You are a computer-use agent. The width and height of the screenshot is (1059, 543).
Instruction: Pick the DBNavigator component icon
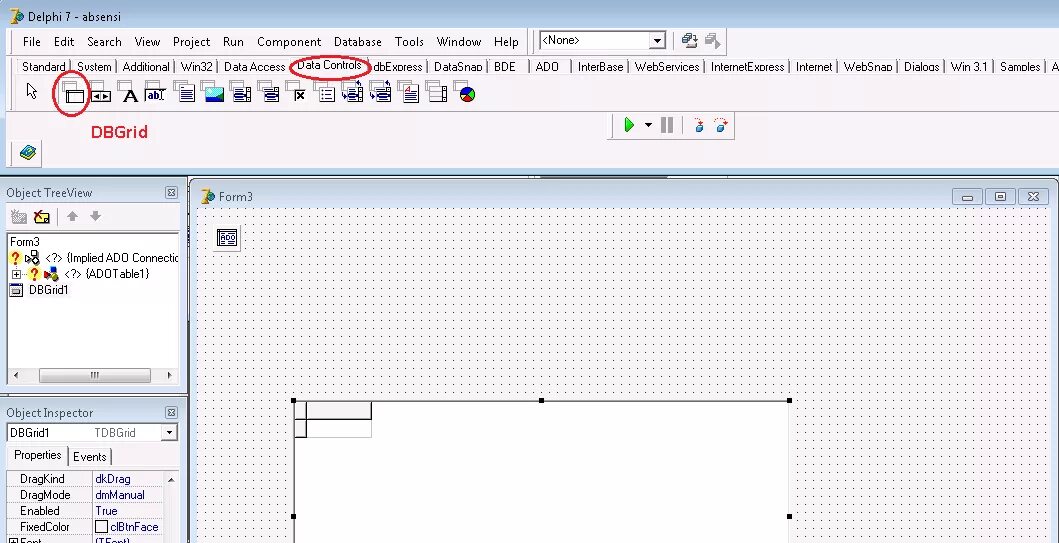coord(100,93)
